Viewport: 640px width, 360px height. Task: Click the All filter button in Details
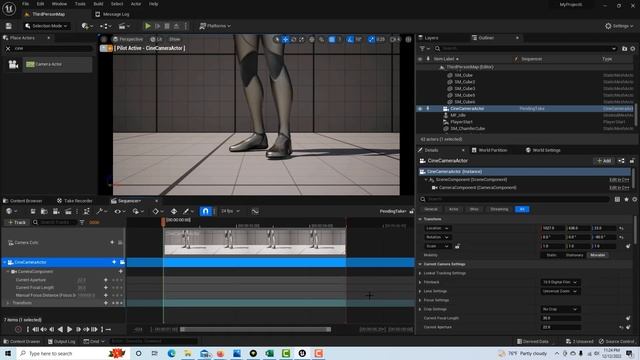522,209
